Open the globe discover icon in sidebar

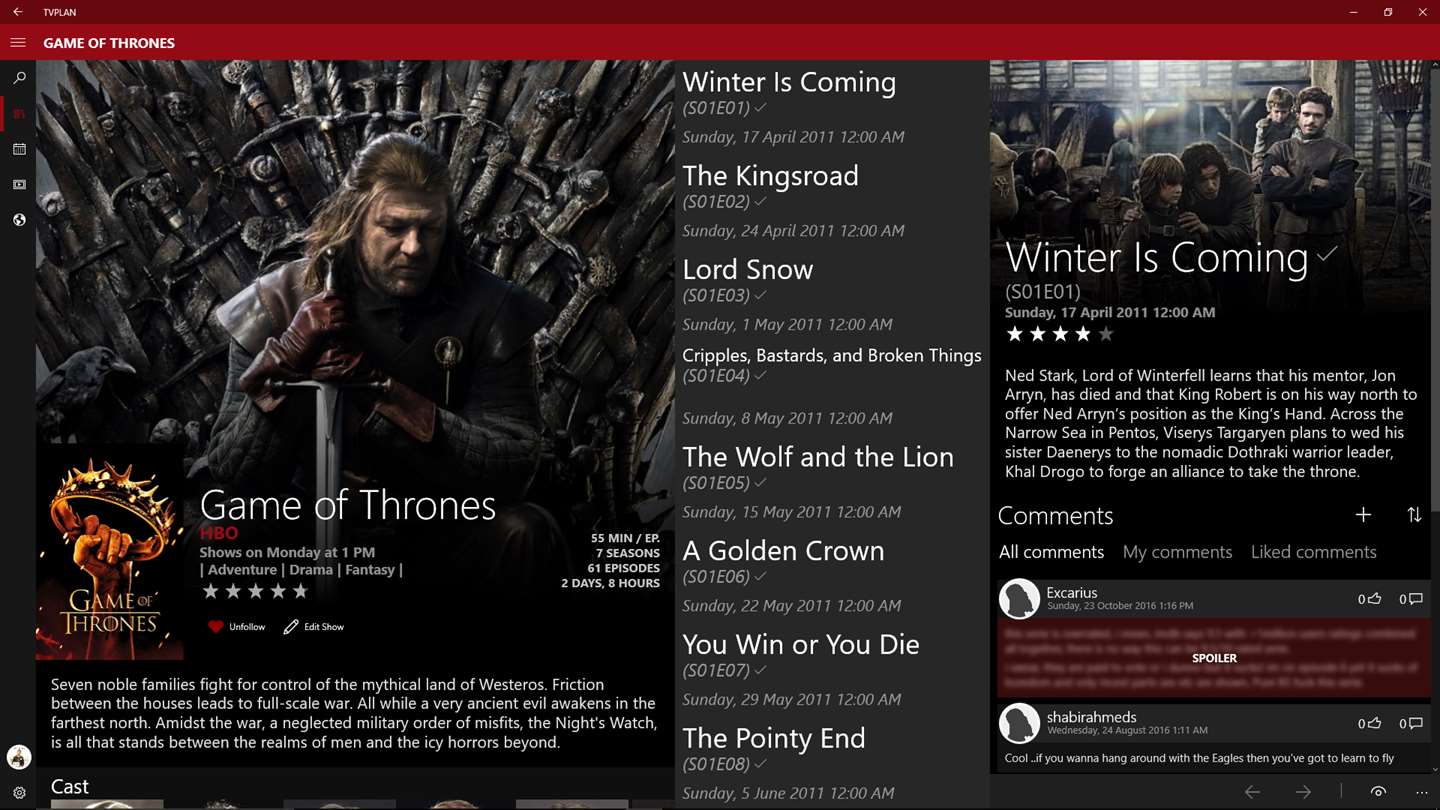(18, 220)
